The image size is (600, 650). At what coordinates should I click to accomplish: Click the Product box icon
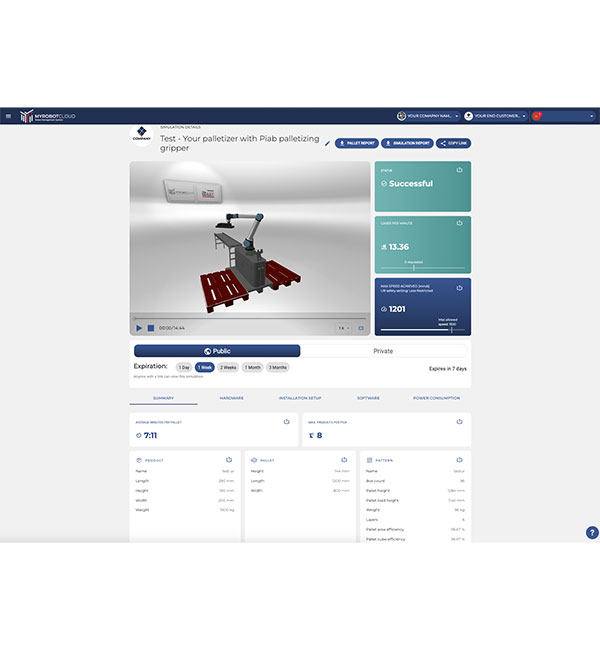[139, 460]
